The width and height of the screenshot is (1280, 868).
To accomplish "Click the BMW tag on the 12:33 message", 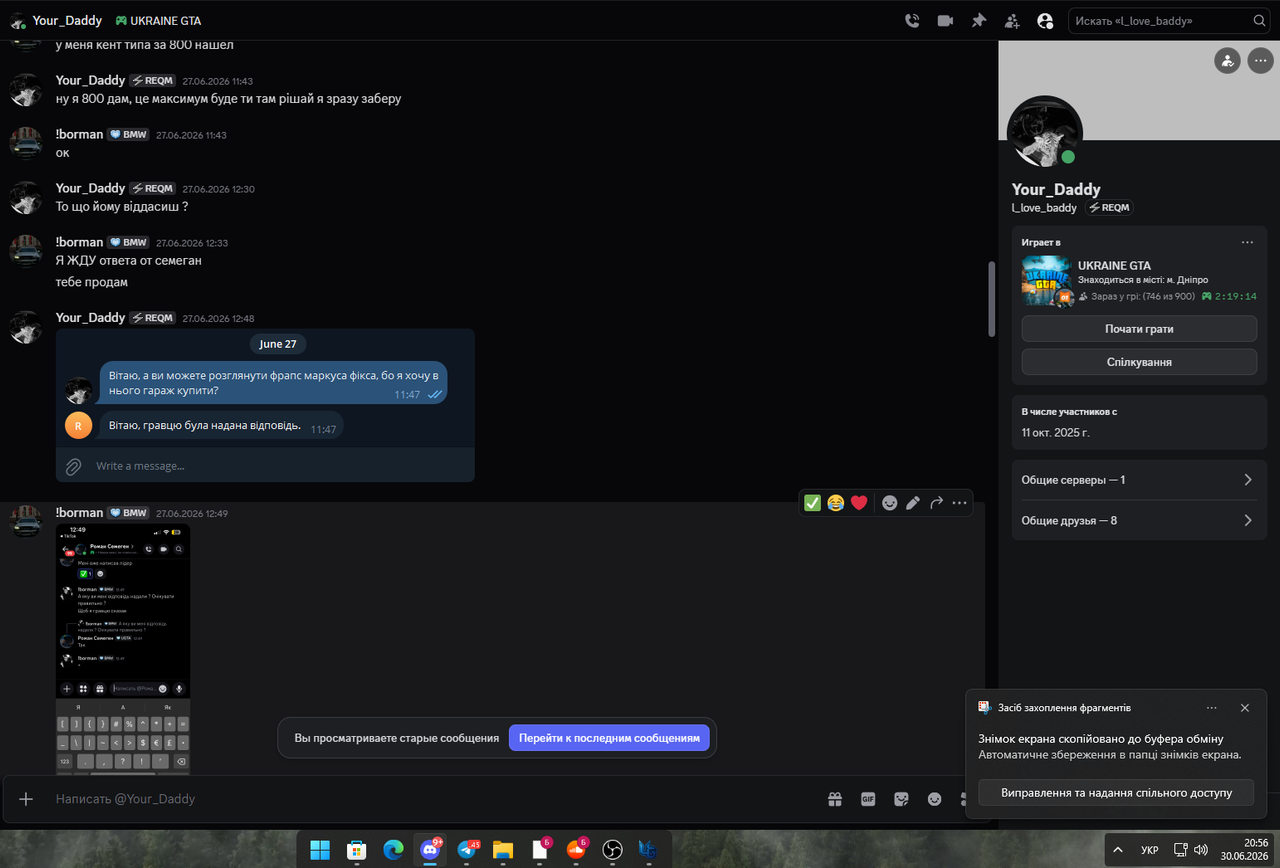I will click(128, 242).
